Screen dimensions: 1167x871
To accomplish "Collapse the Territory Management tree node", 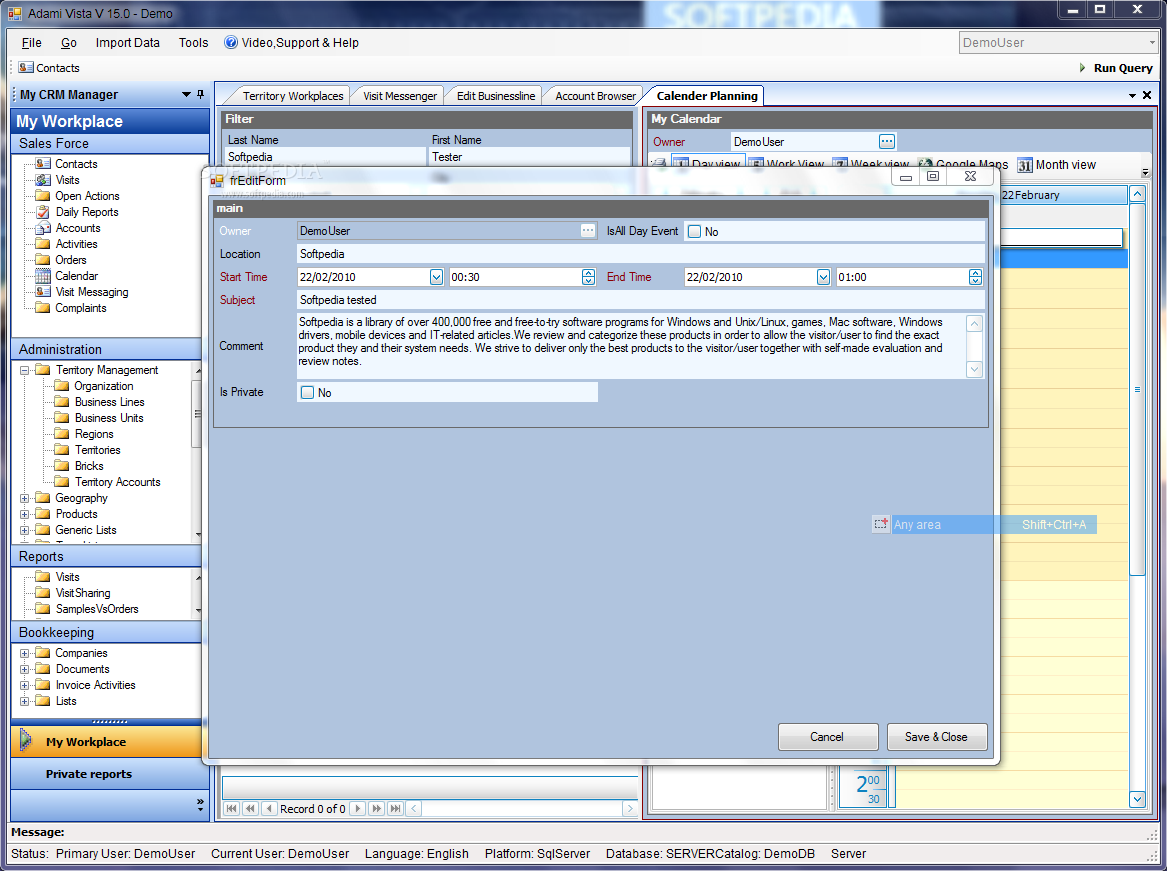I will [25, 370].
